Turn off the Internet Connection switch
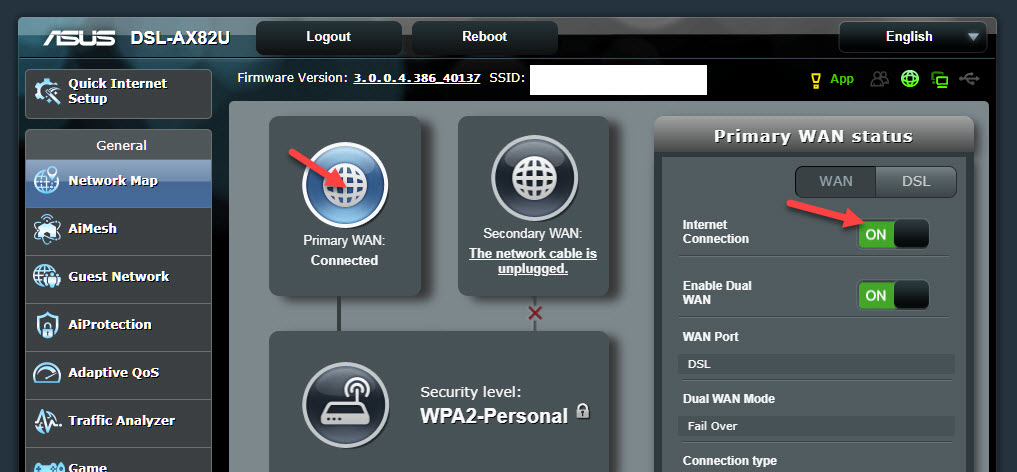 893,234
